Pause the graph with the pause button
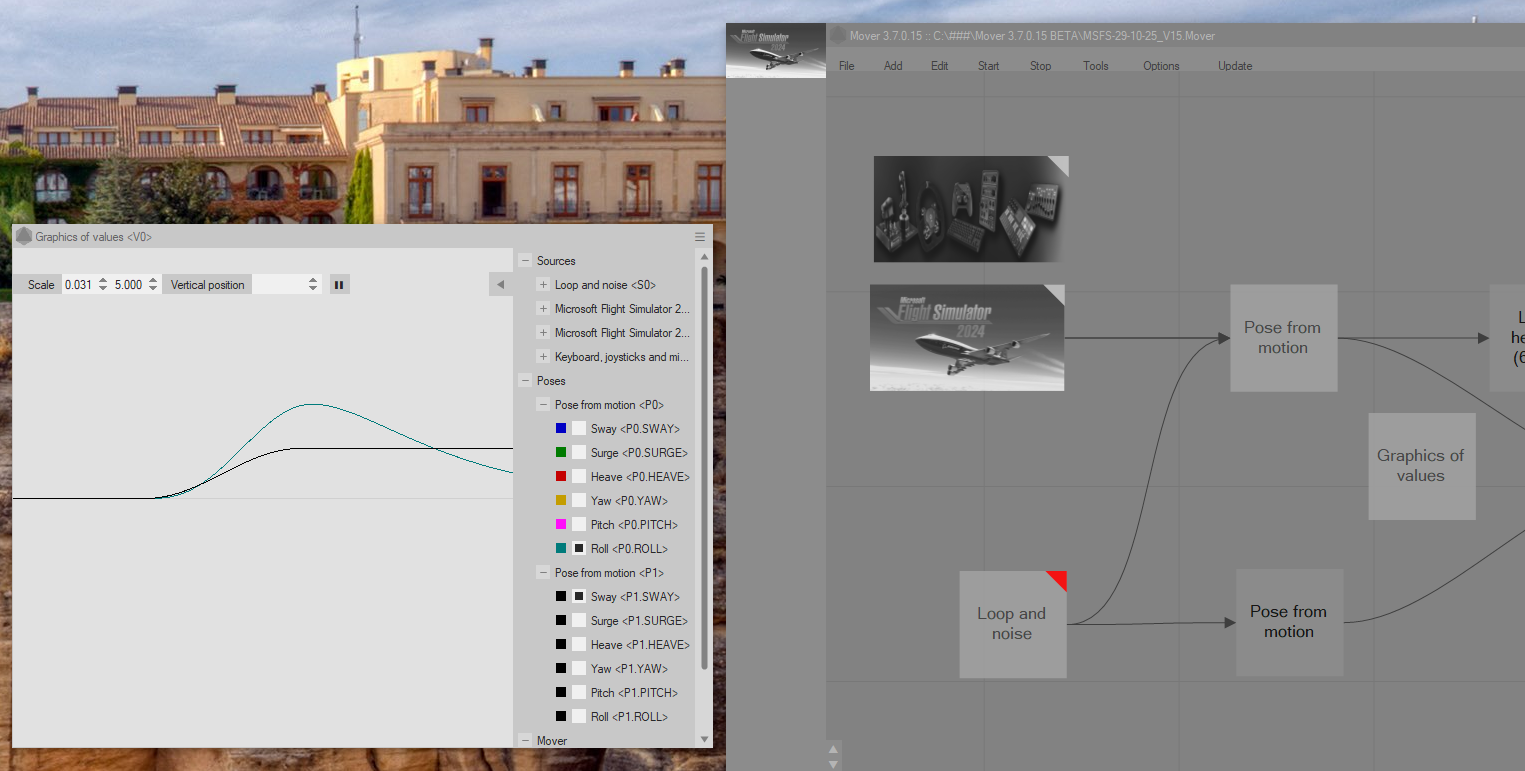 339,285
